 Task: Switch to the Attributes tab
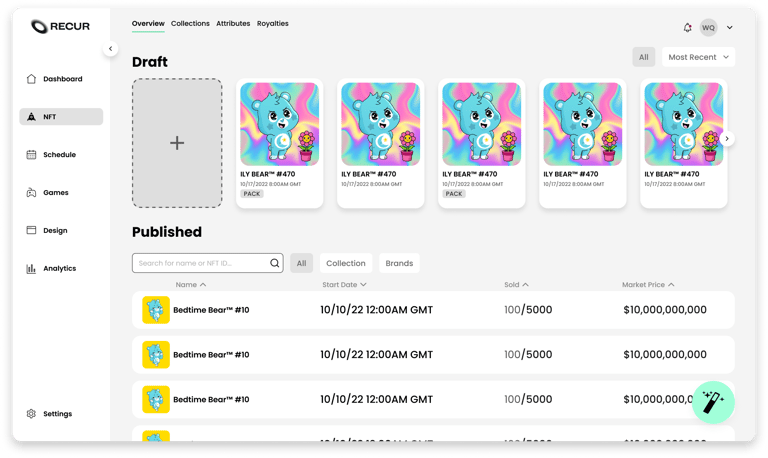(233, 24)
